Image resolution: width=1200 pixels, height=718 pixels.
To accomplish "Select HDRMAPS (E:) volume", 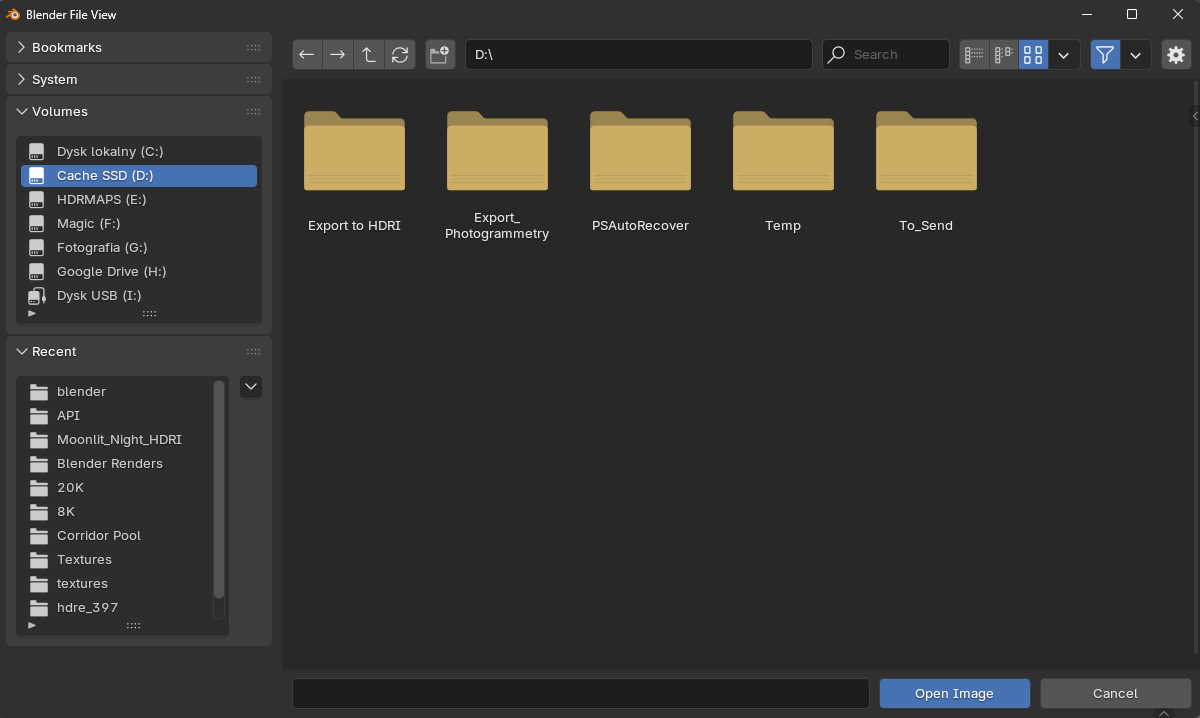I will [139, 199].
